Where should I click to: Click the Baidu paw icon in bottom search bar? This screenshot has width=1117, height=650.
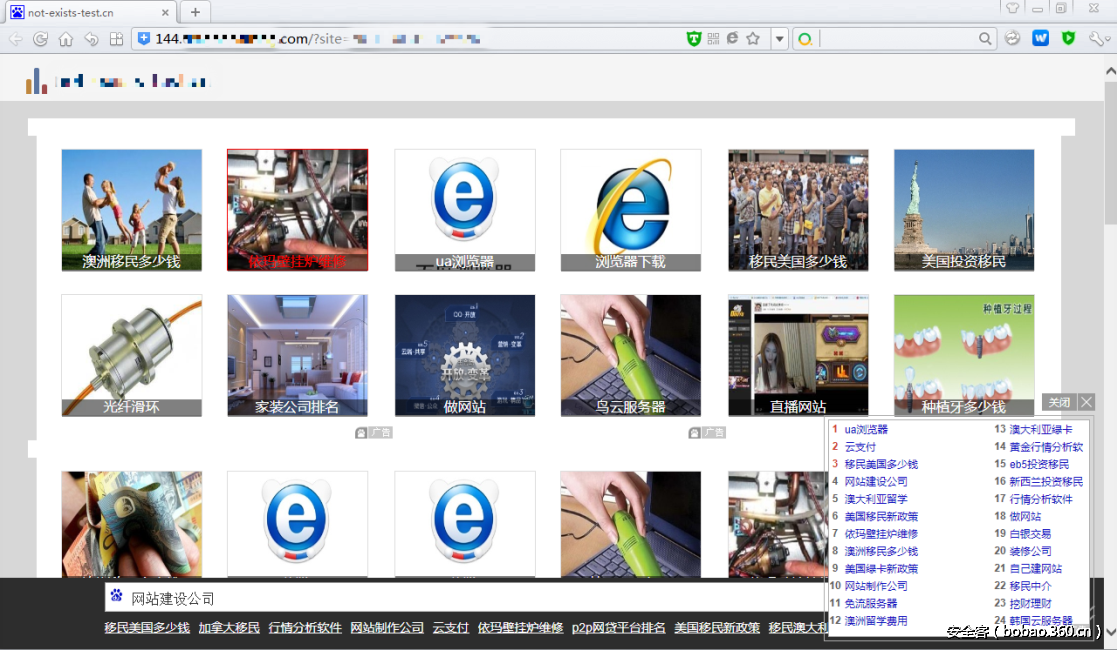coord(117,596)
